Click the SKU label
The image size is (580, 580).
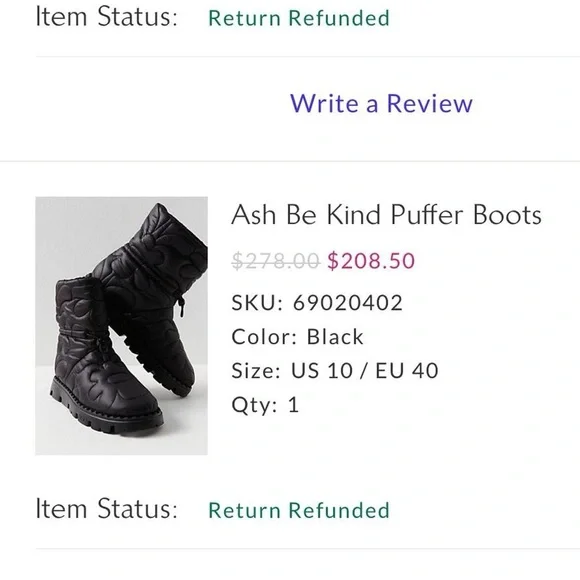point(257,303)
